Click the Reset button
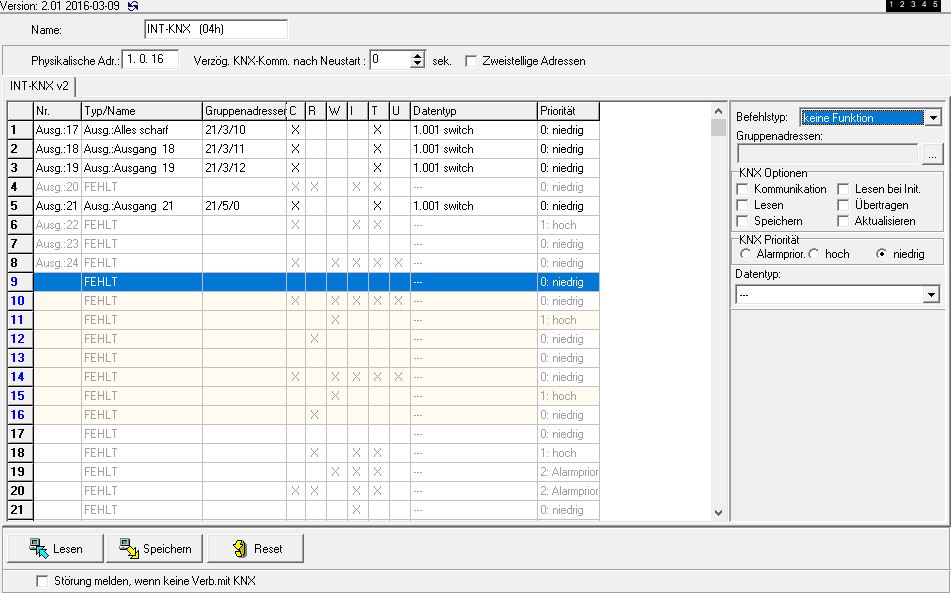 pos(255,548)
